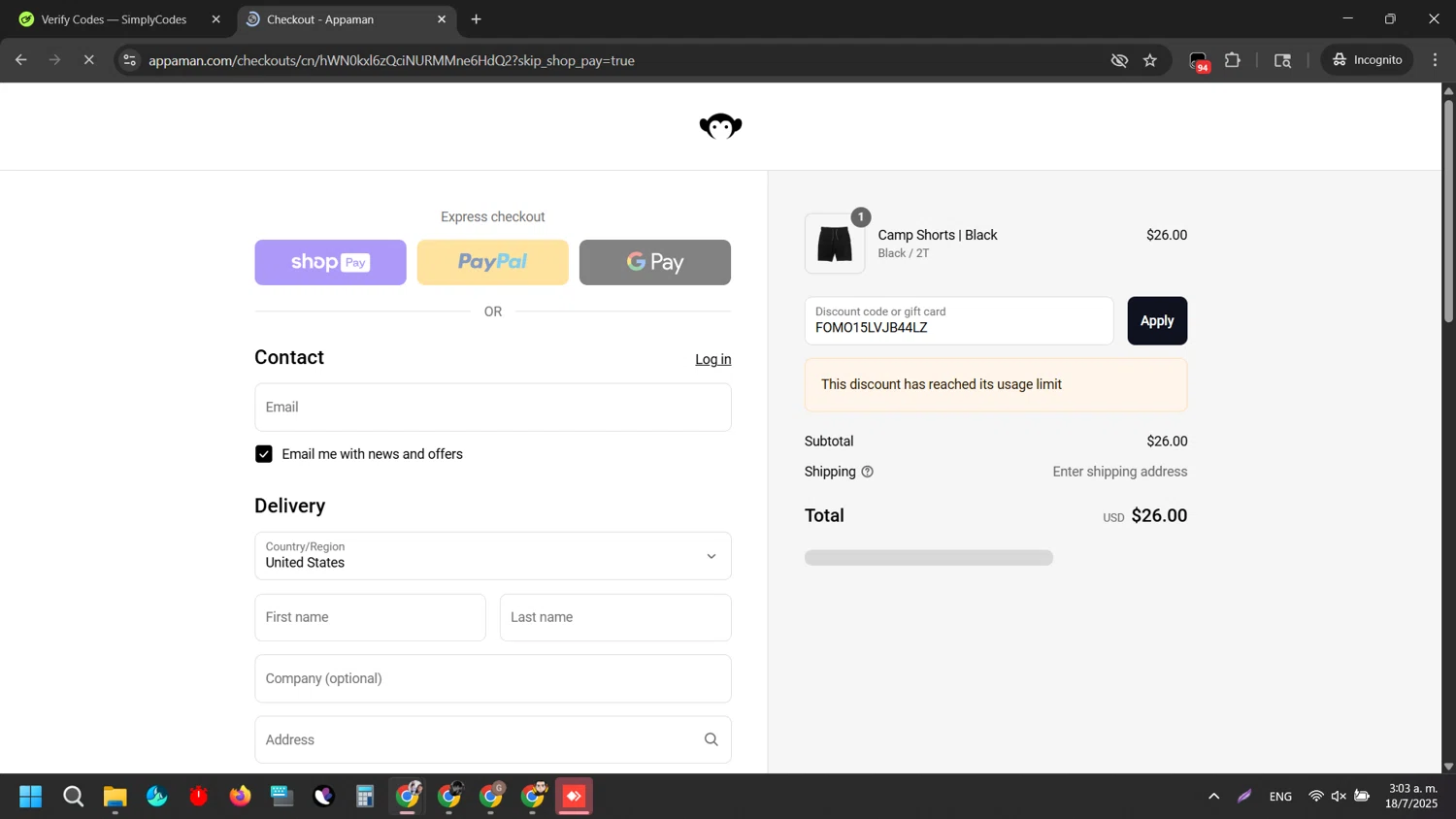Click the address search magnifier icon

tap(711, 739)
